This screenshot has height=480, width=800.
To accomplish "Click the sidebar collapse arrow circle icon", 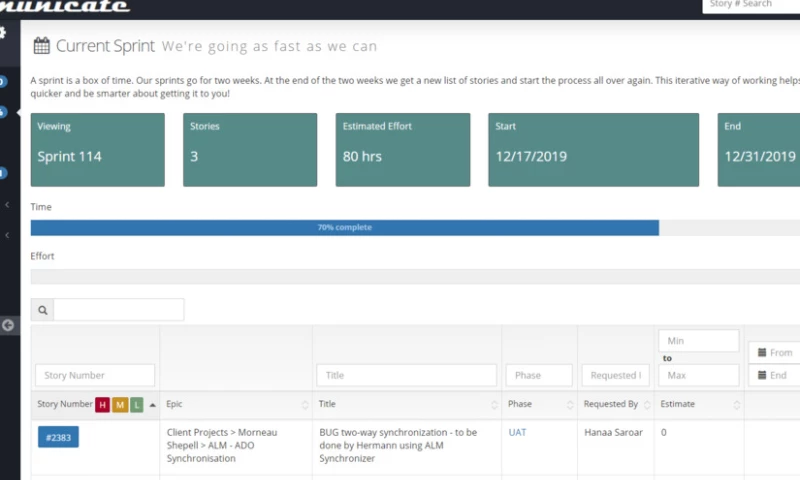I will [8, 325].
